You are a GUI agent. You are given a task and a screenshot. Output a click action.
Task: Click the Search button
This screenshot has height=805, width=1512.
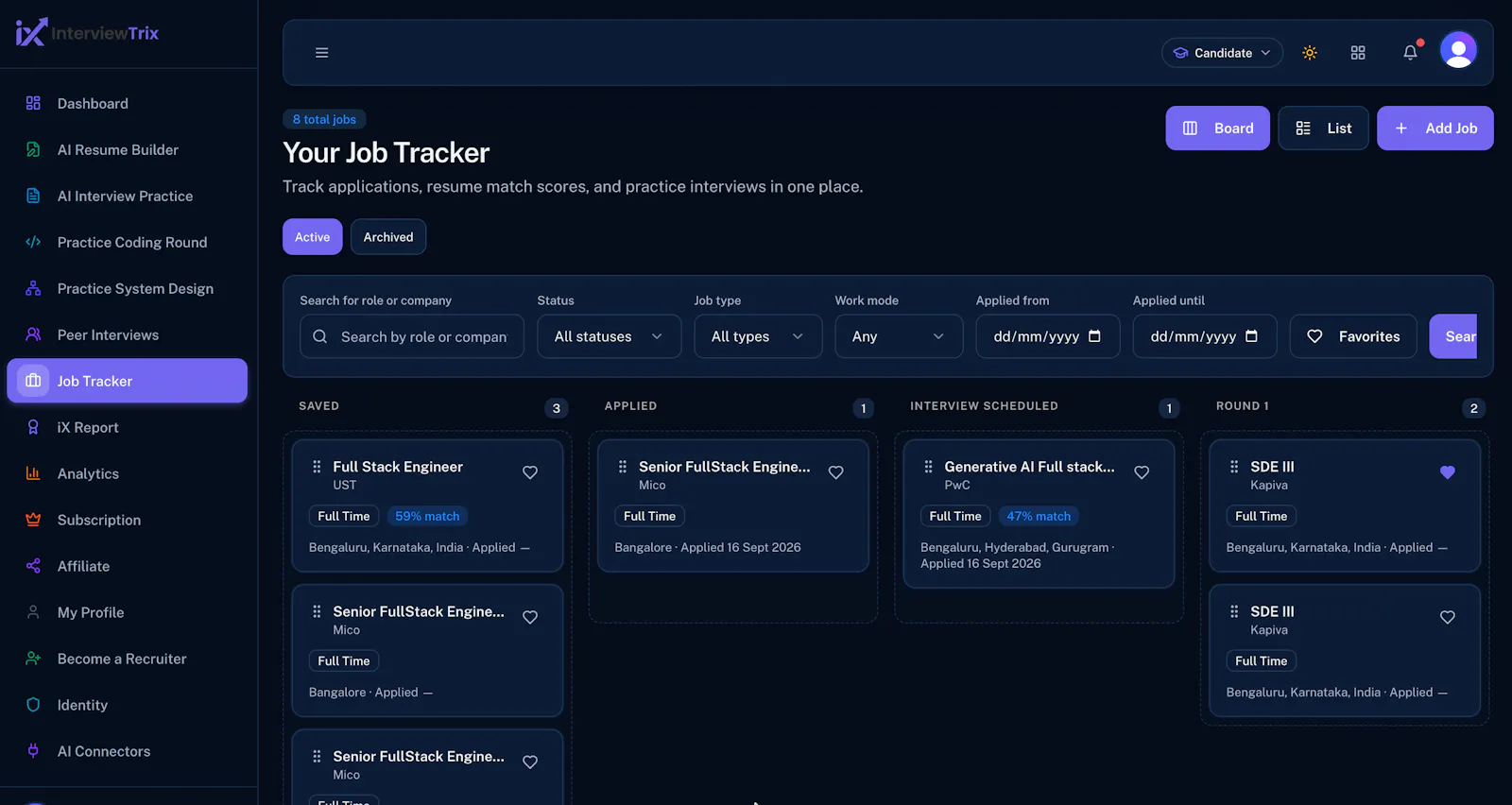click(x=1453, y=336)
